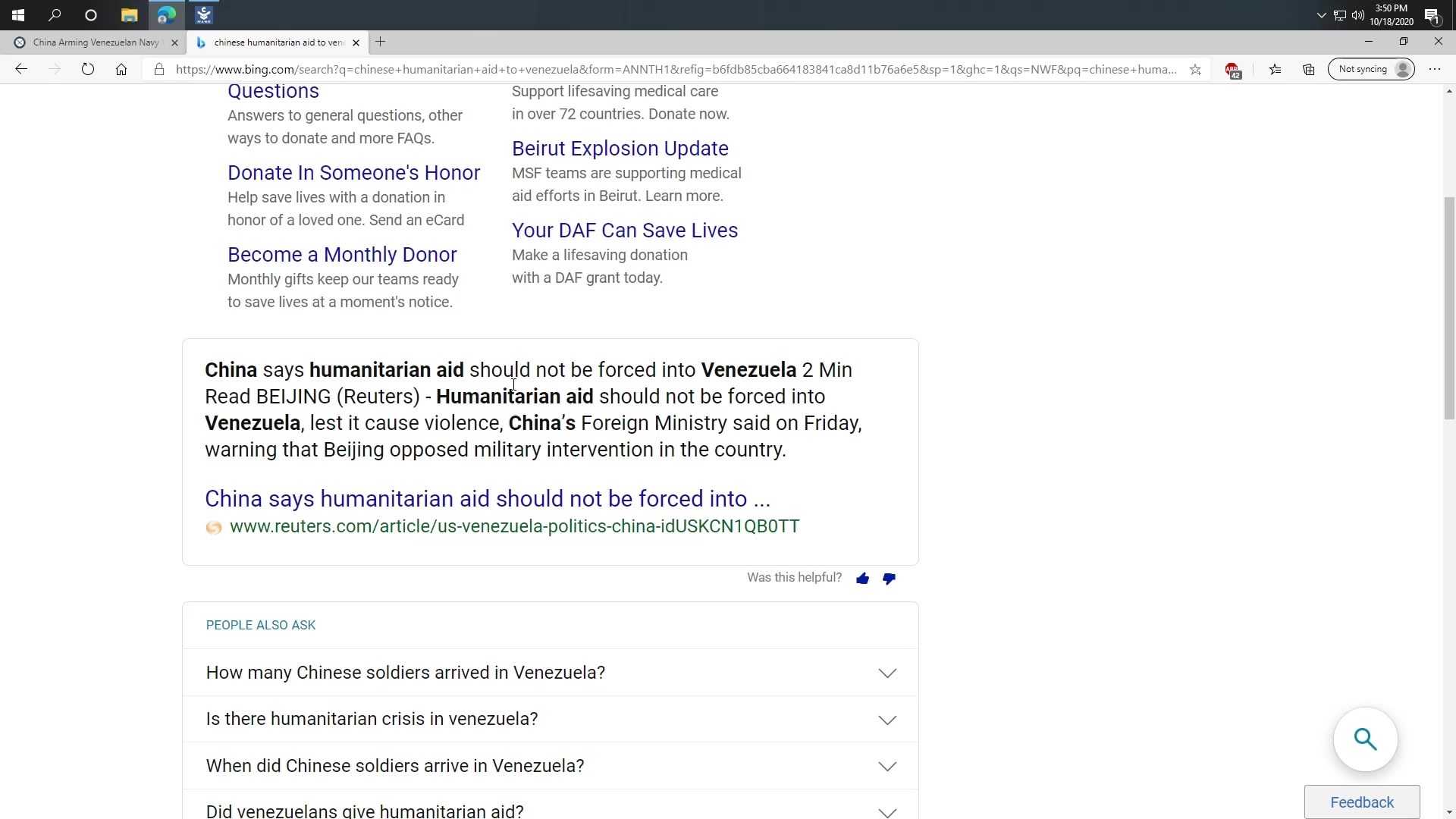Viewport: 1456px width, 819px height.
Task: Open File Explorer from the taskbar
Action: (x=129, y=14)
